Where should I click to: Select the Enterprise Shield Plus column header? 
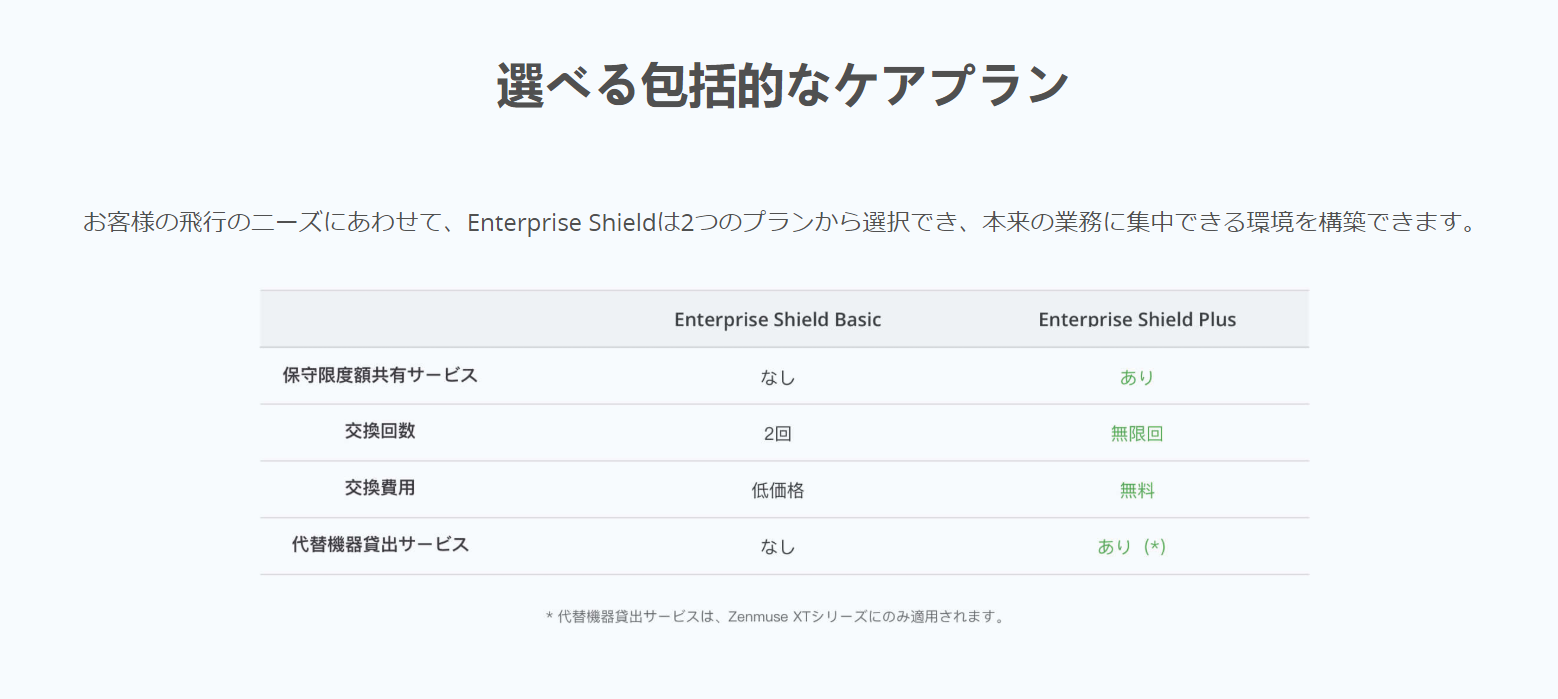(1137, 320)
